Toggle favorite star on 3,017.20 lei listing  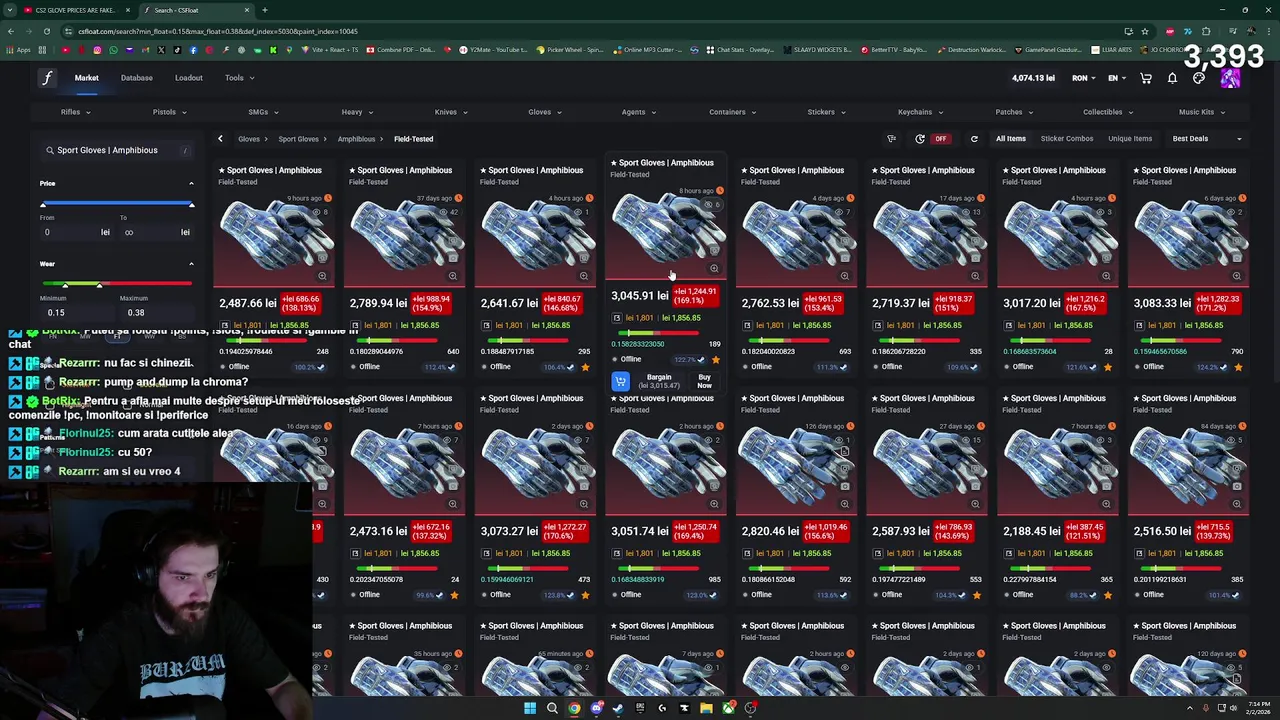(1107, 367)
